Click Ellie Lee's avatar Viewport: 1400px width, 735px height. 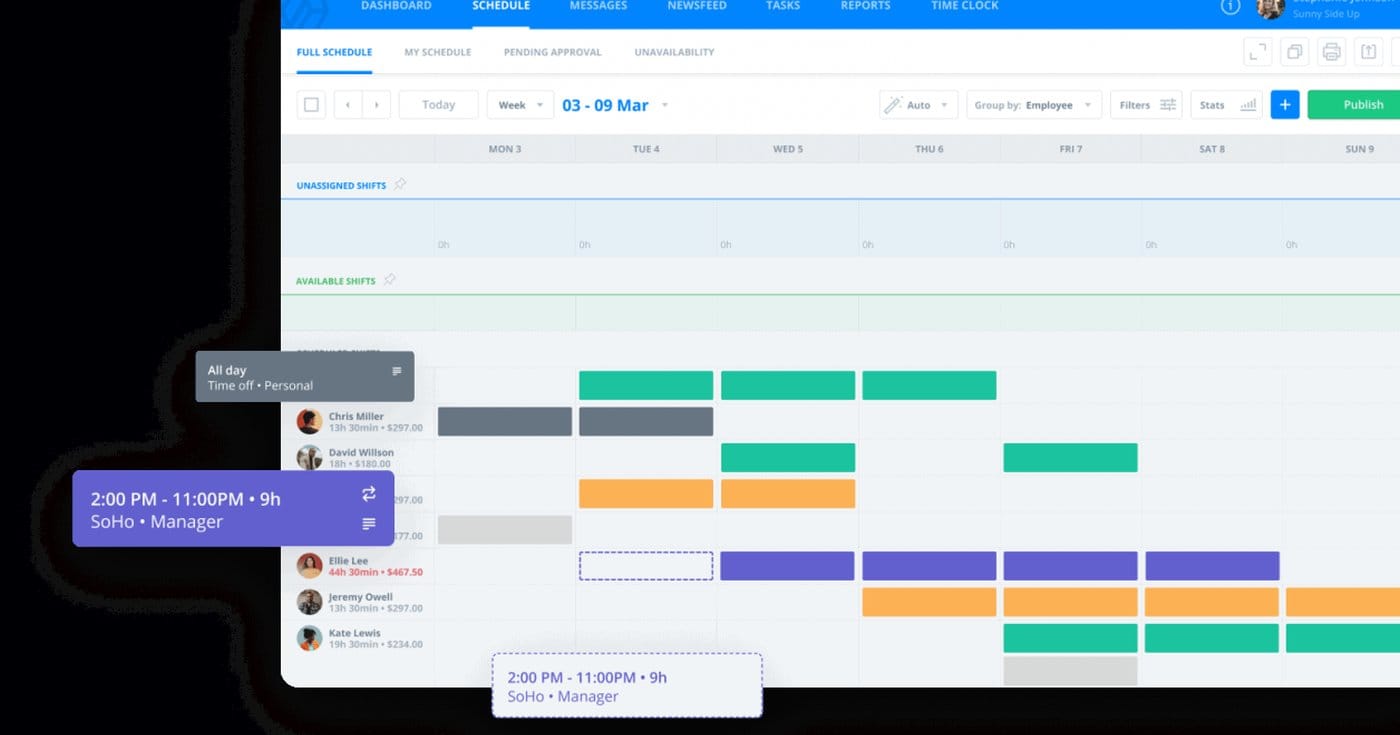click(x=309, y=566)
